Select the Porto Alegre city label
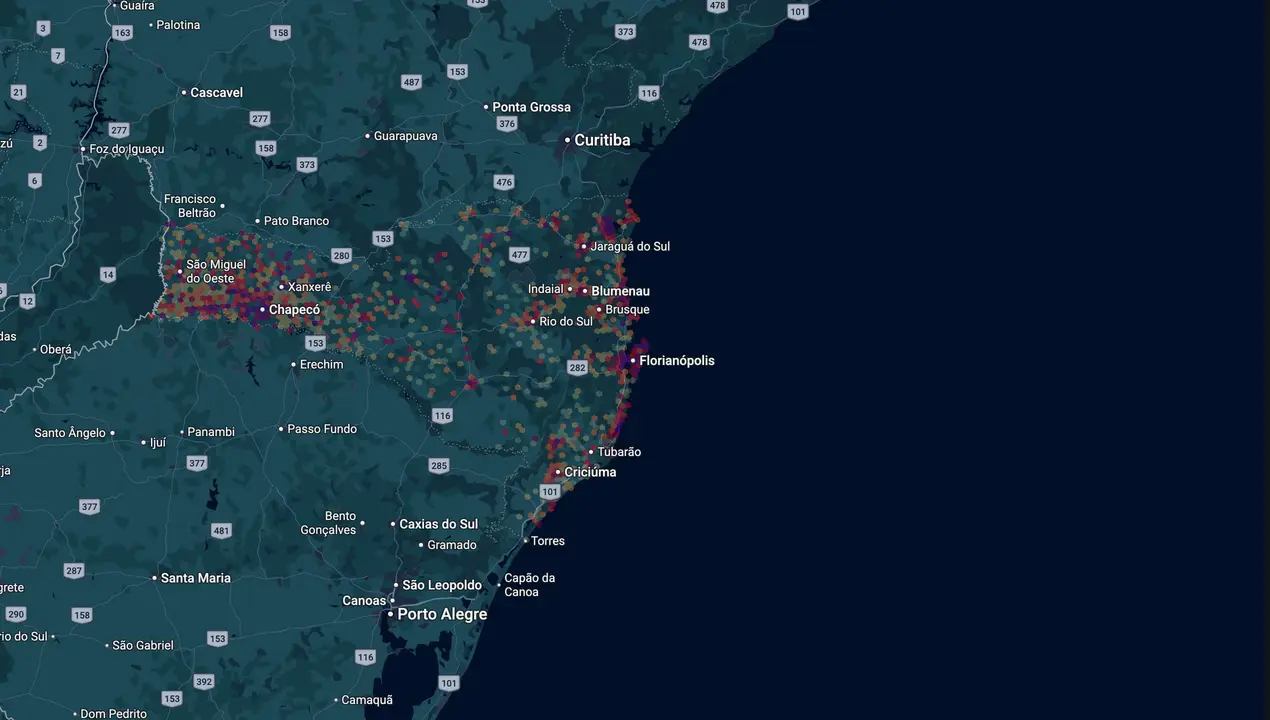The height and width of the screenshot is (720, 1270). click(x=442, y=614)
